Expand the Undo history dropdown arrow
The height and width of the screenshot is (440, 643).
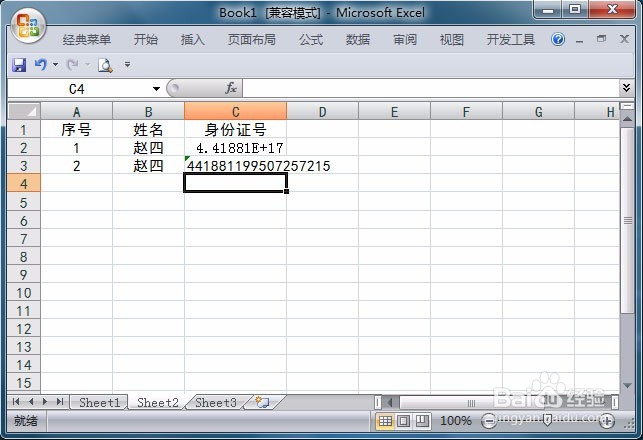pyautogui.click(x=55, y=64)
